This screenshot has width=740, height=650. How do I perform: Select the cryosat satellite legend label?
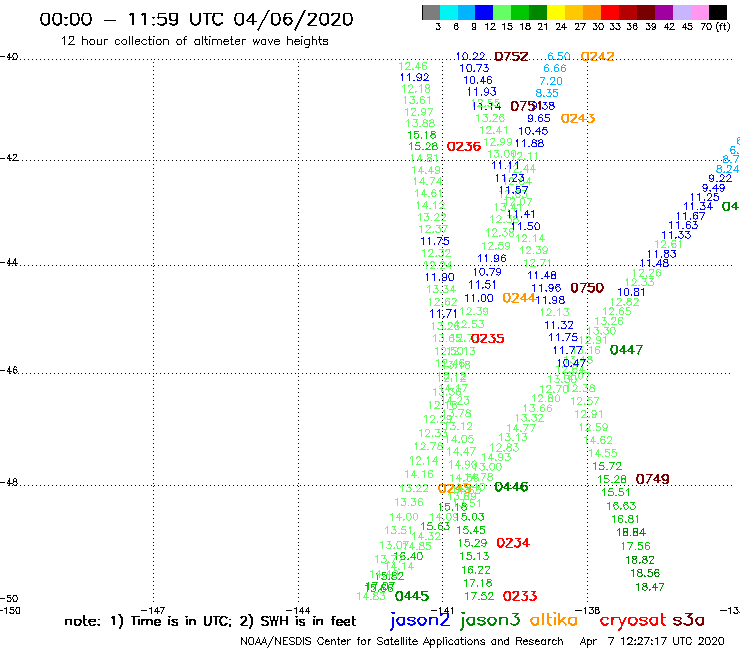tap(633, 620)
